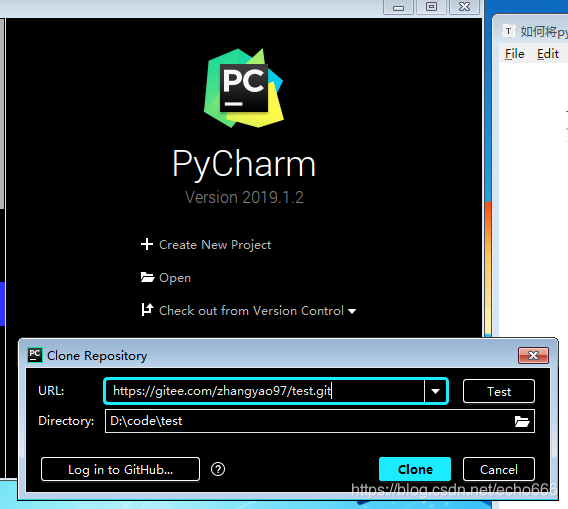
Task: Click the PyCharm logo on the welcome screen
Action: point(244,88)
